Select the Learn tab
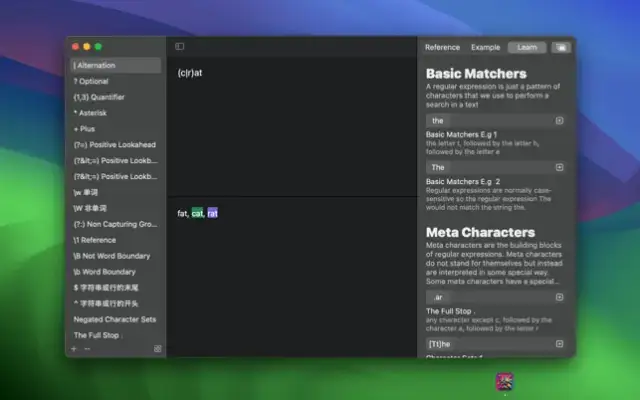 527,47
